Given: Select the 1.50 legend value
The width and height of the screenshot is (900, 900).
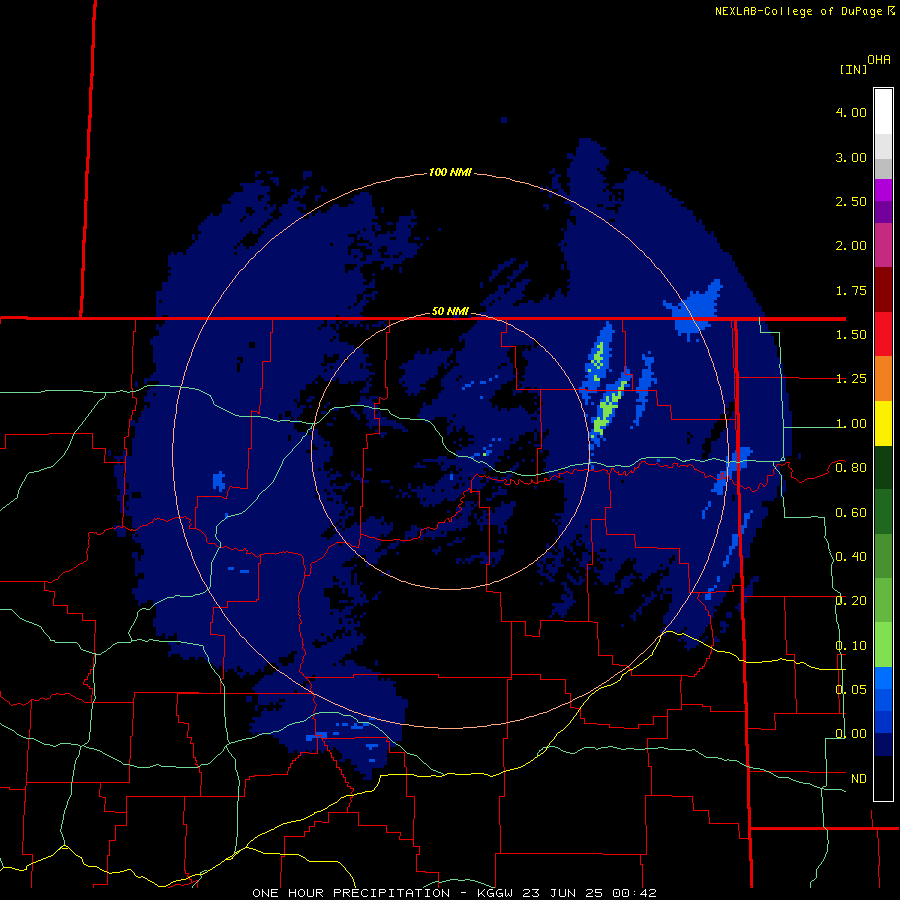Looking at the screenshot, I should [851, 335].
